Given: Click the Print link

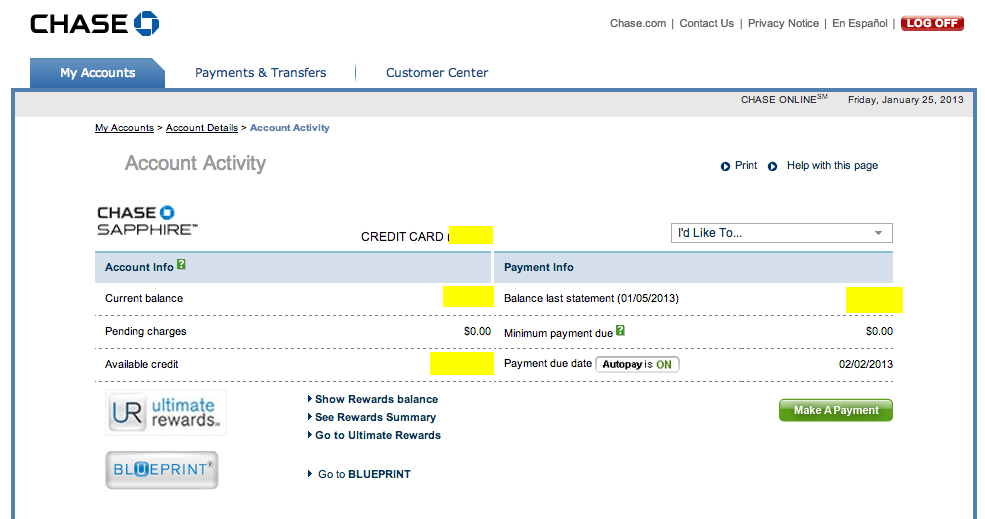Looking at the screenshot, I should click(746, 165).
